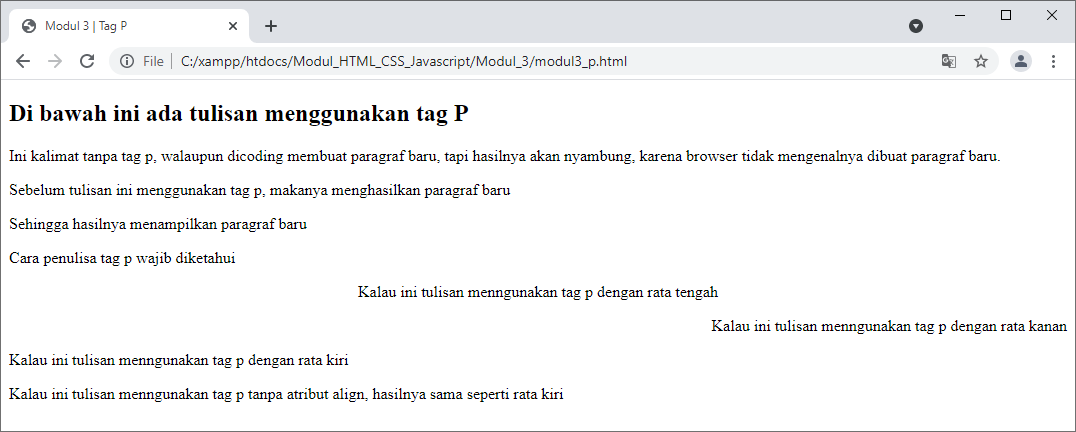Reload the modul3_p.html page
Screen dimensions: 1076x432
pos(87,61)
